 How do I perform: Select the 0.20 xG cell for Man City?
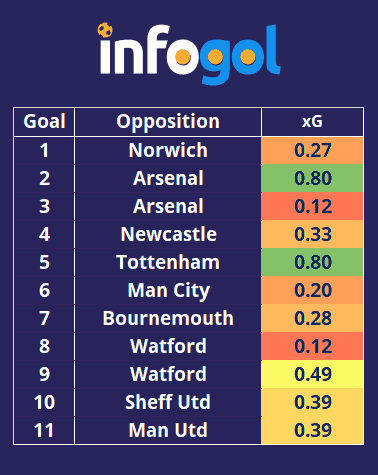click(312, 290)
